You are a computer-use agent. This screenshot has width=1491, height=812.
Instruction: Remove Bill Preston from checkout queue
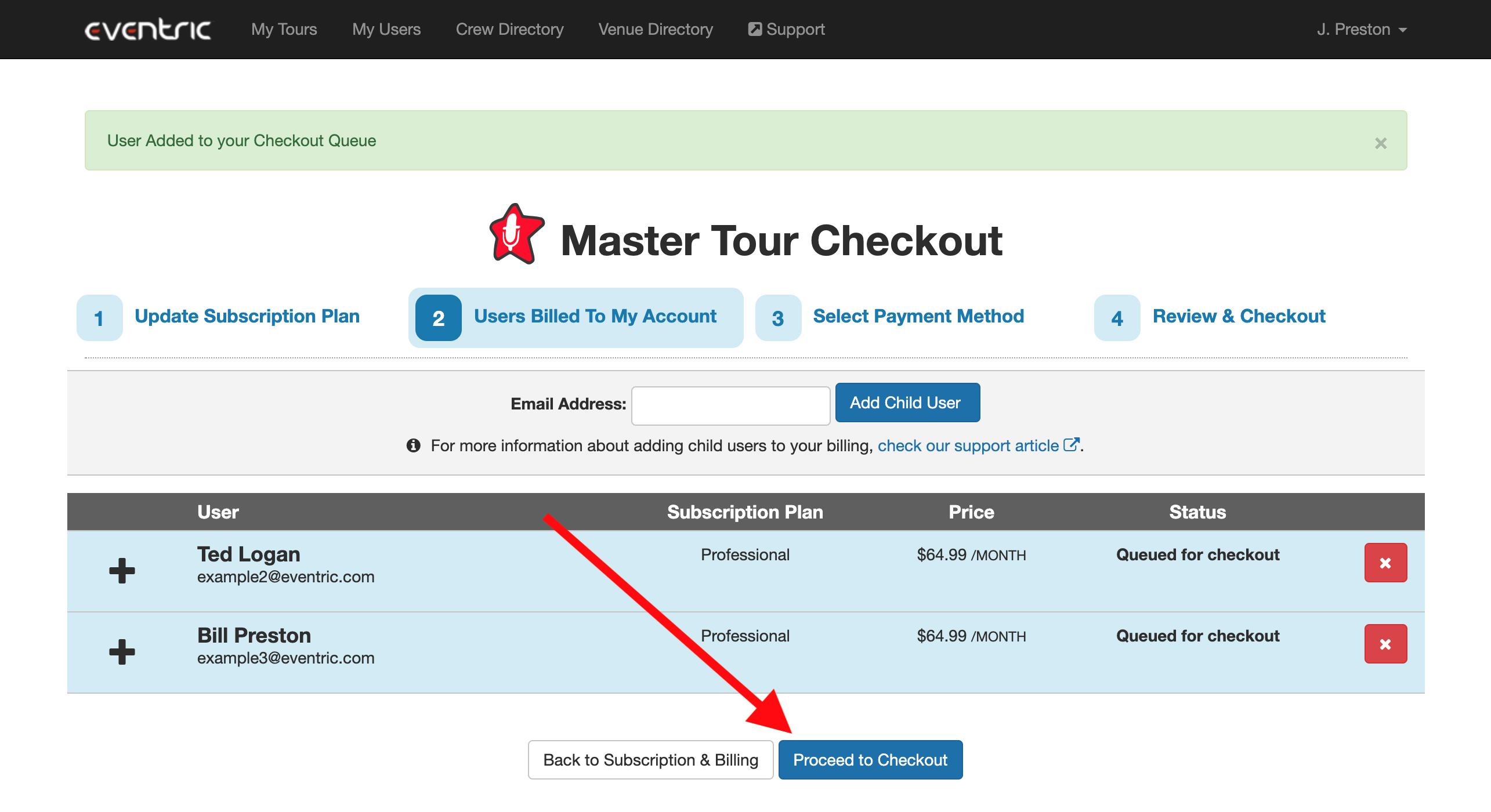[x=1385, y=644]
